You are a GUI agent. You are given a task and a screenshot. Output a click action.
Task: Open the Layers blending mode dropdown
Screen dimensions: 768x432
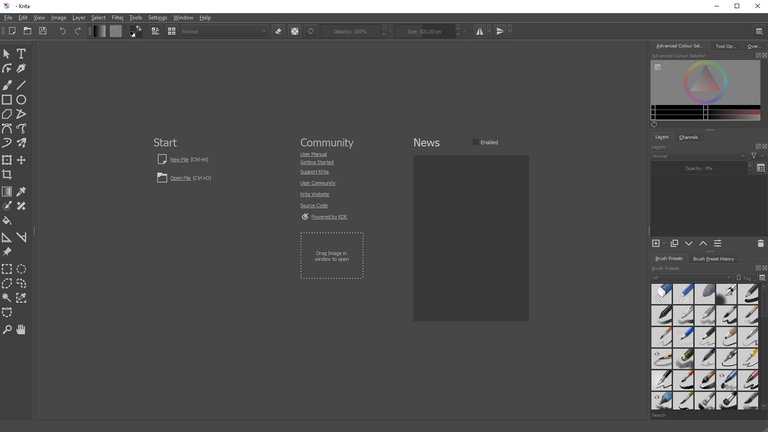(698, 156)
